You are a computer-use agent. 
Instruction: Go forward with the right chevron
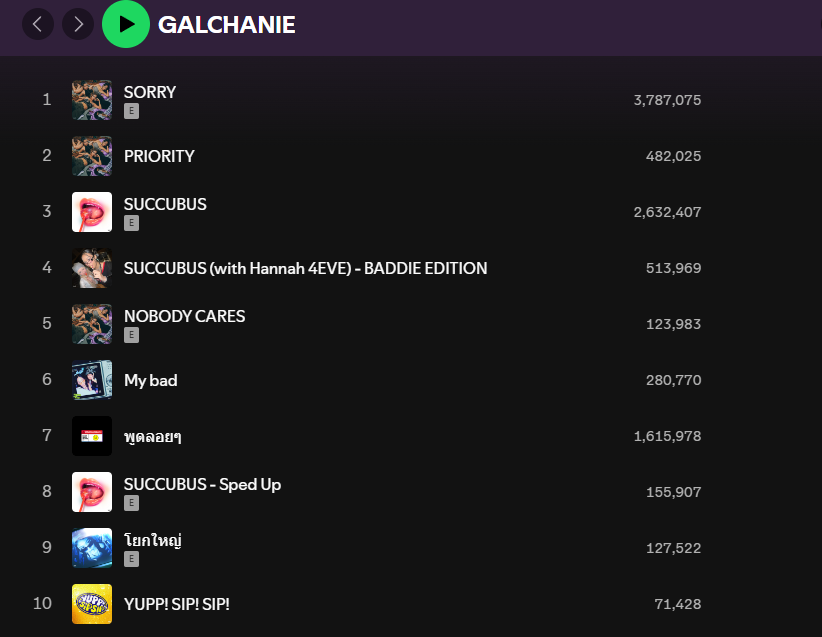point(78,24)
